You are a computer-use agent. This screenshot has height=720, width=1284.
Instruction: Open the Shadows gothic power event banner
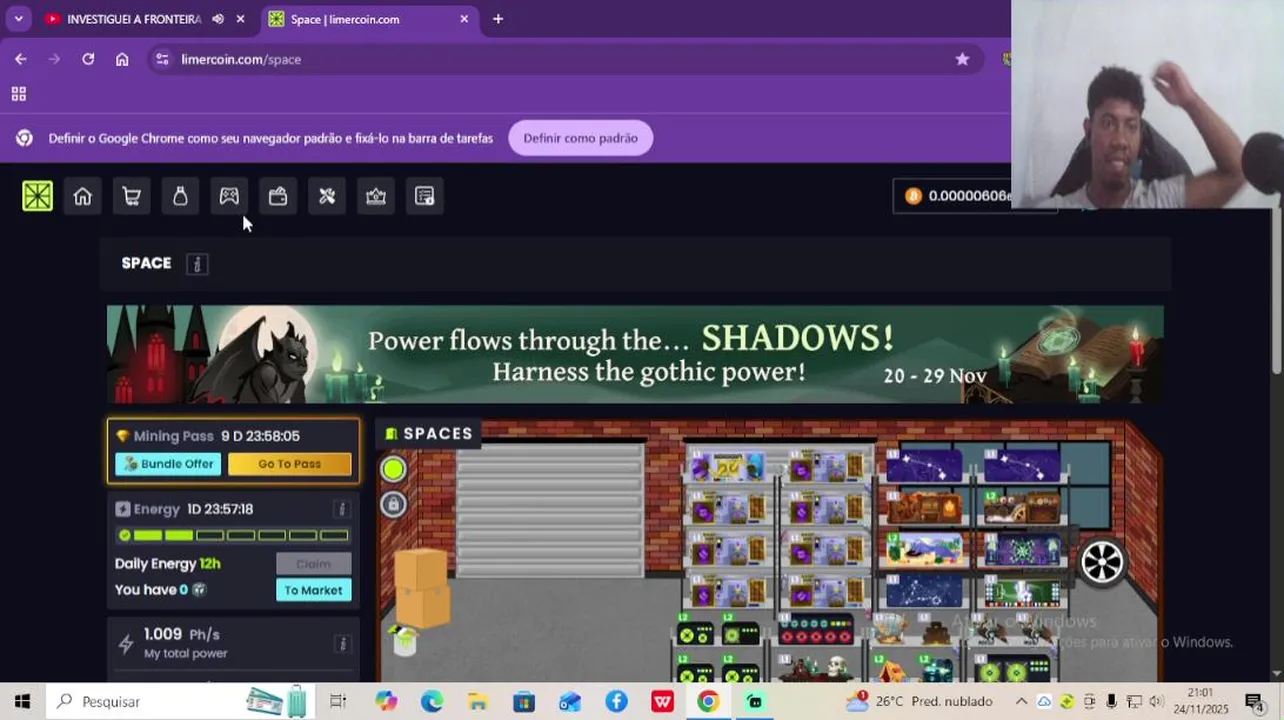pos(635,355)
